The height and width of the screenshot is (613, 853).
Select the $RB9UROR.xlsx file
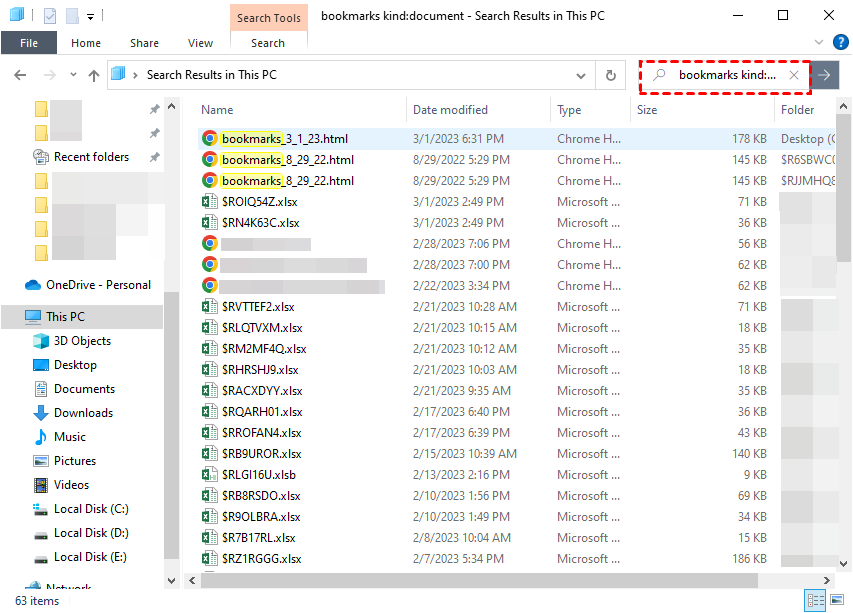[262, 454]
